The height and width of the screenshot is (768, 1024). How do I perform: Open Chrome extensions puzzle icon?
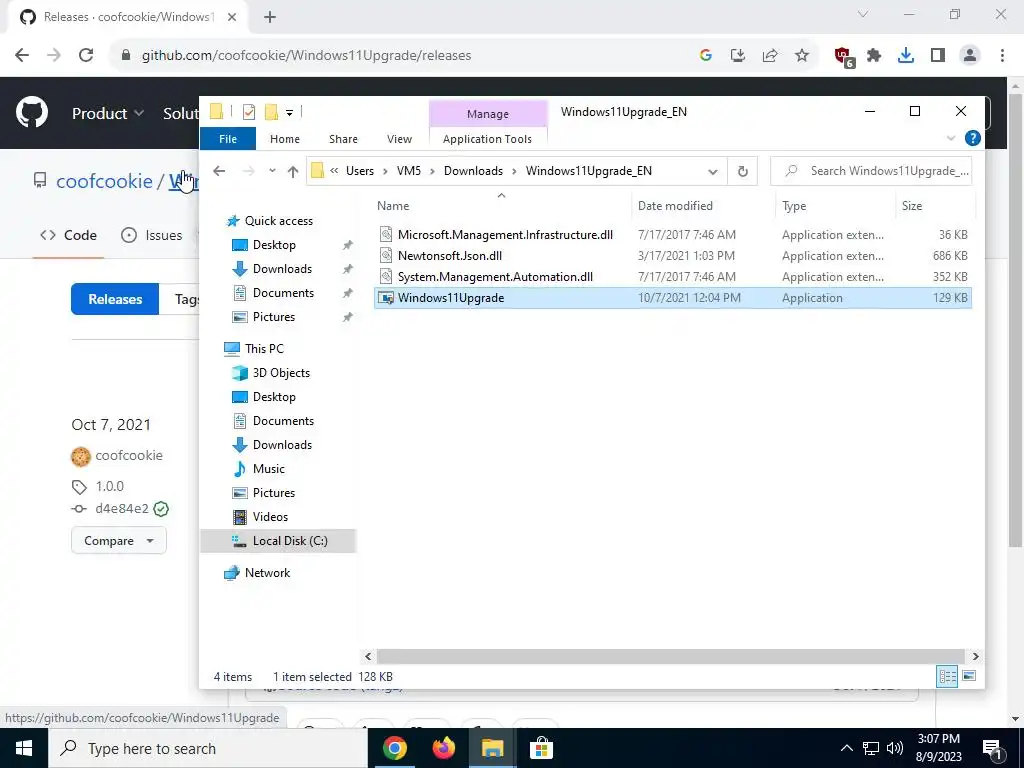click(x=874, y=56)
